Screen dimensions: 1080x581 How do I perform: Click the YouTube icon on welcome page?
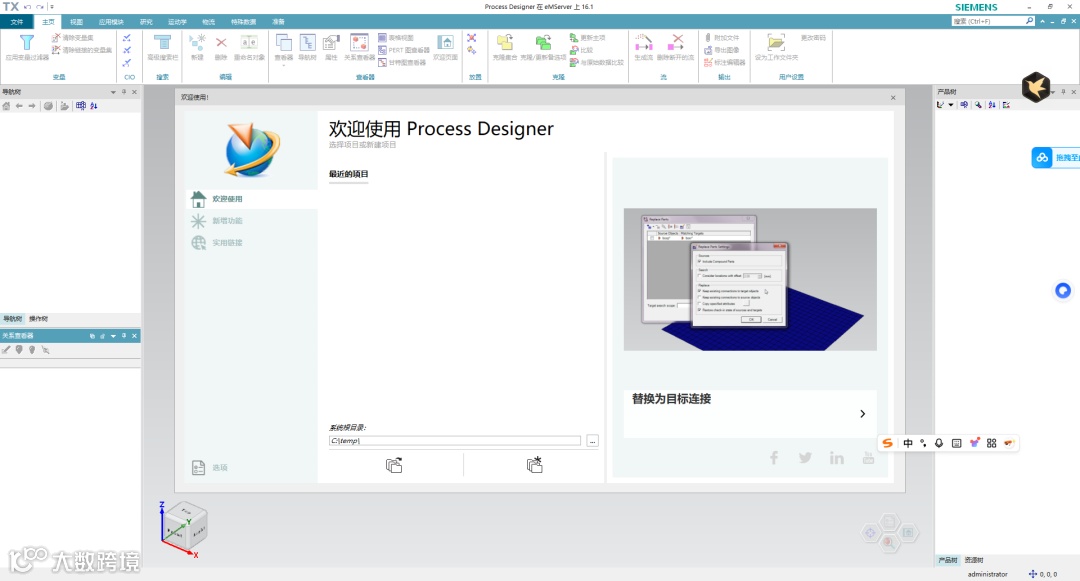[869, 458]
